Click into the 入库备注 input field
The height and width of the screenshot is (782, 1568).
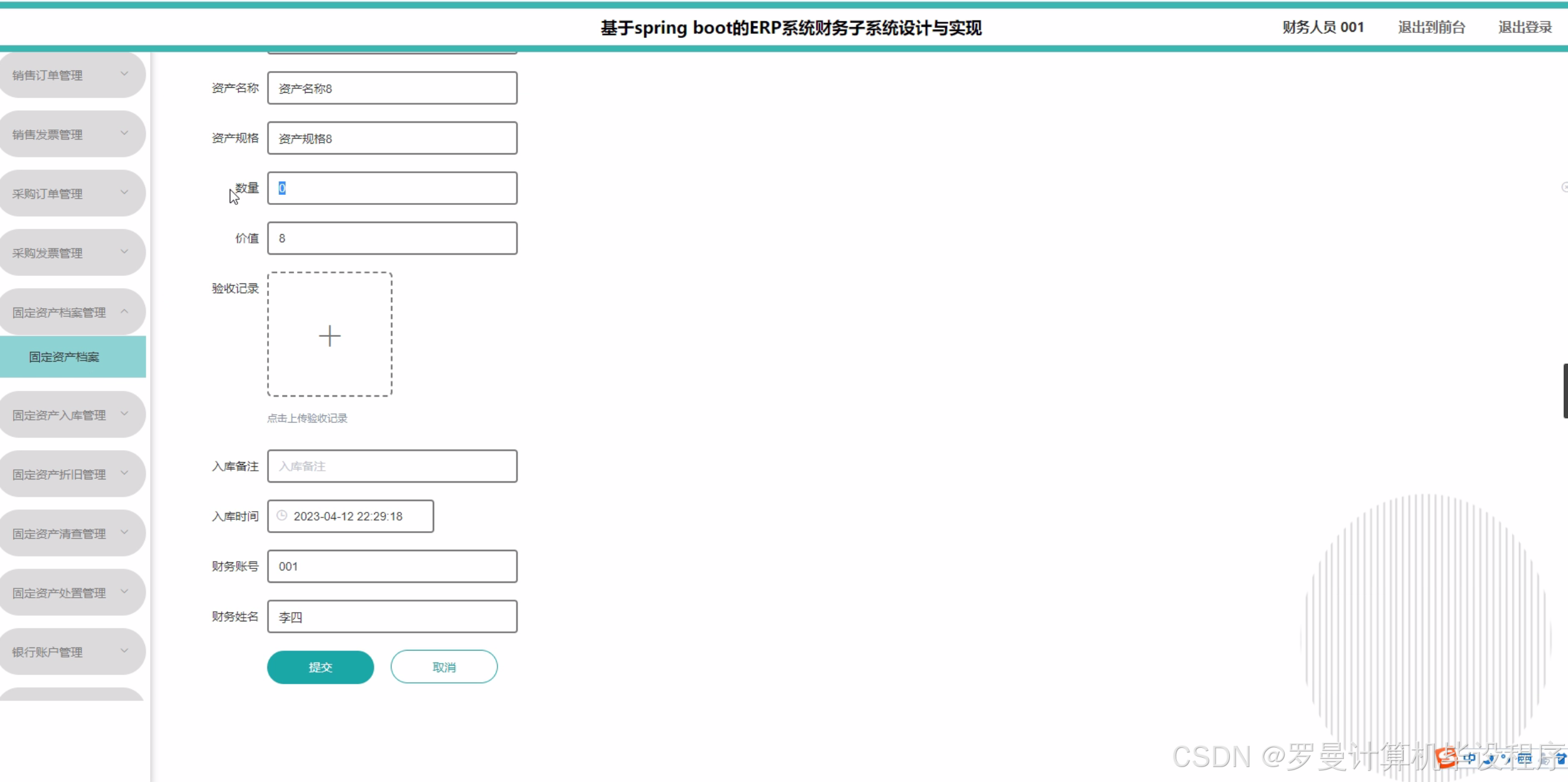[x=392, y=466]
